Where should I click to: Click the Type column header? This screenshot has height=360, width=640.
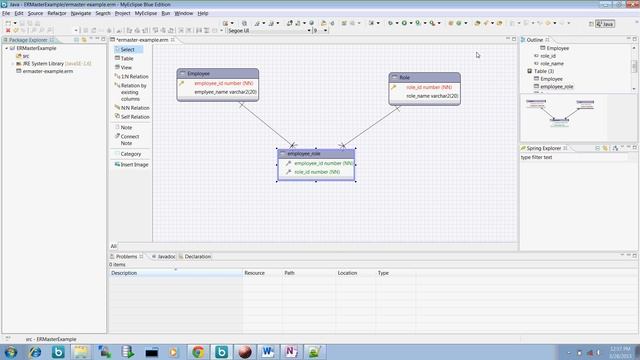tap(395, 273)
